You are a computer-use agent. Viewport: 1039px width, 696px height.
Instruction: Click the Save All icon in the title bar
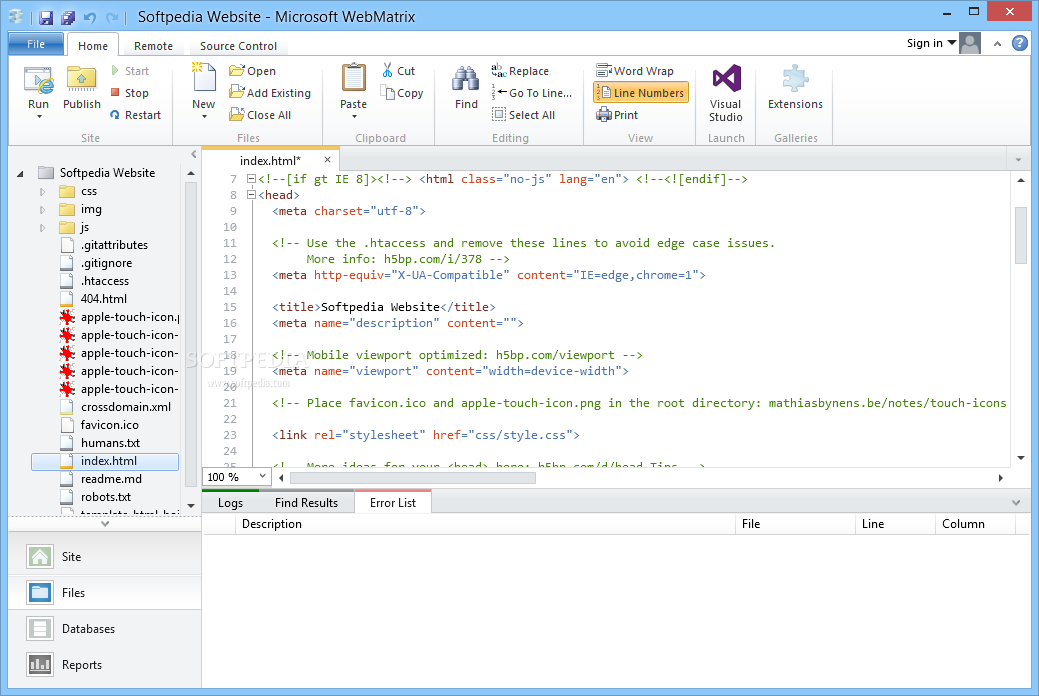[68, 17]
